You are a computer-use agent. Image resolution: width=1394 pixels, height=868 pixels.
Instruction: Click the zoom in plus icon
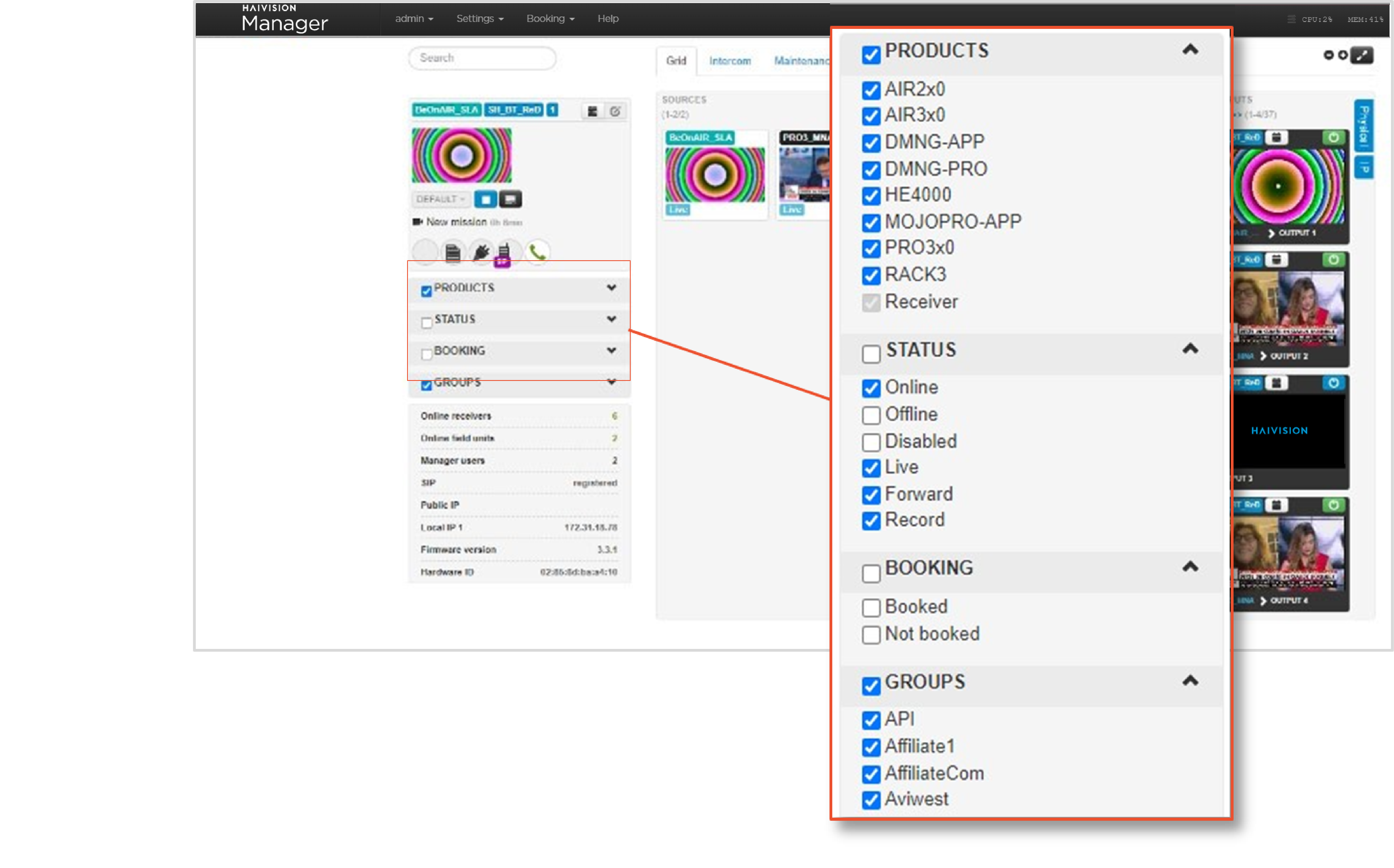point(1343,55)
